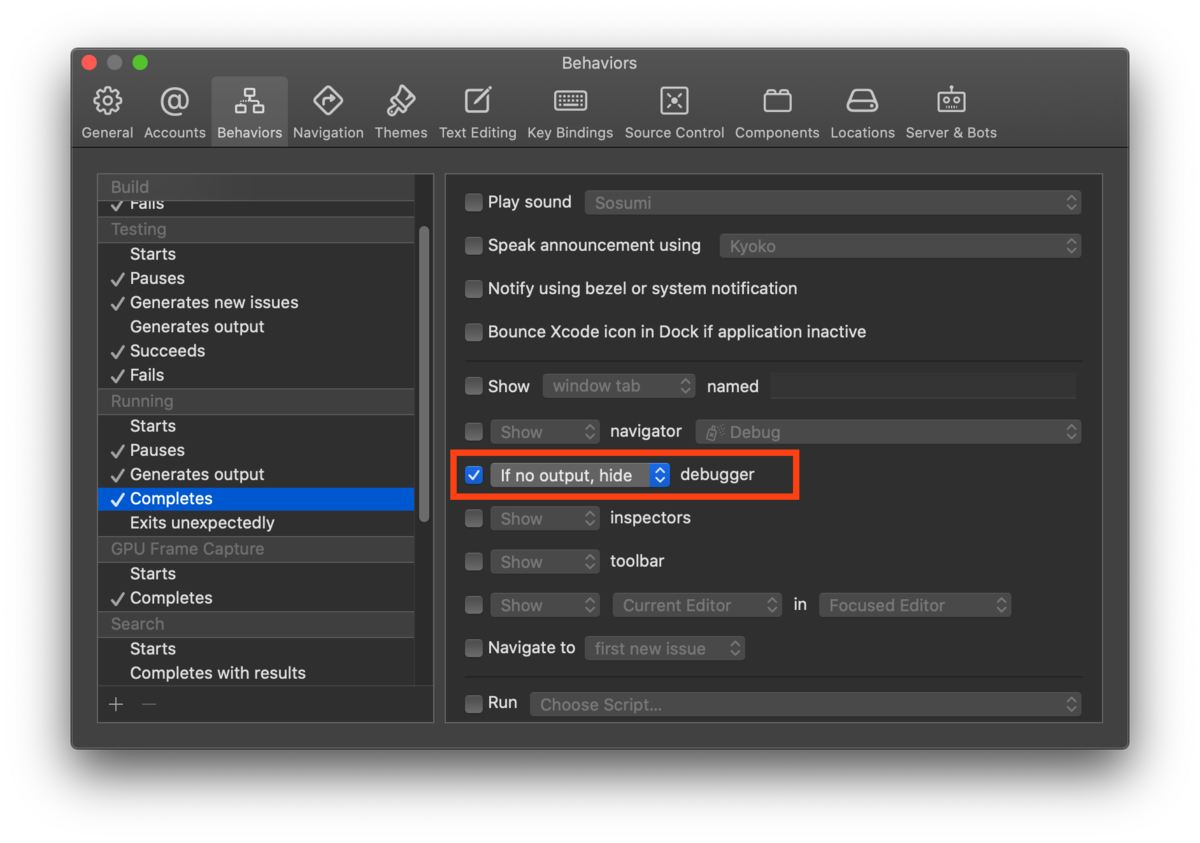Screen dimensions: 1200x843
Task: Enable the Navigate to checkbox
Action: point(474,648)
